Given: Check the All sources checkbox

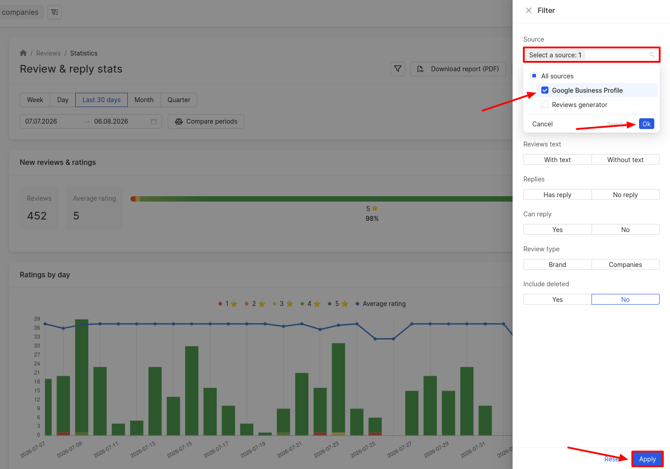Looking at the screenshot, I should point(534,76).
